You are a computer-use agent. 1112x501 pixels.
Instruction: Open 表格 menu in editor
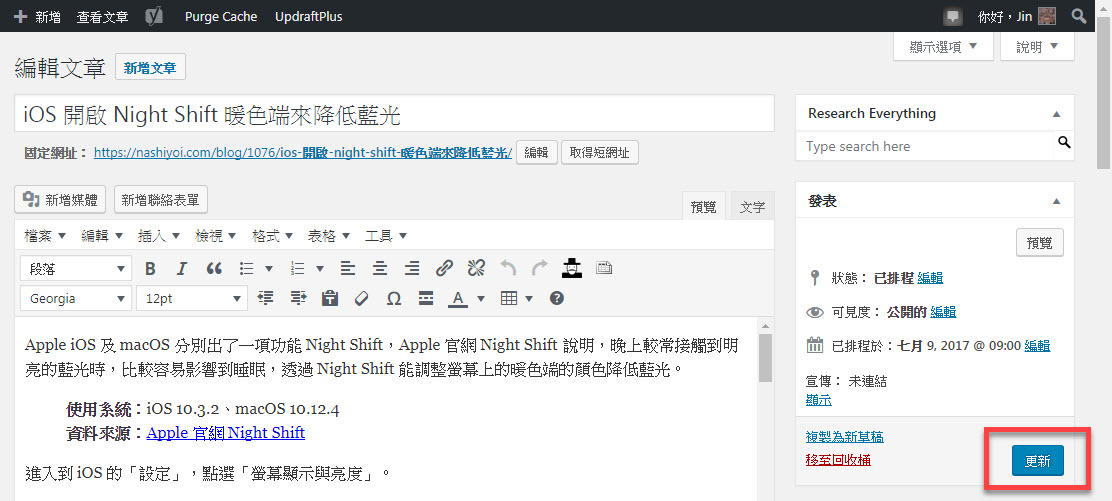point(329,236)
